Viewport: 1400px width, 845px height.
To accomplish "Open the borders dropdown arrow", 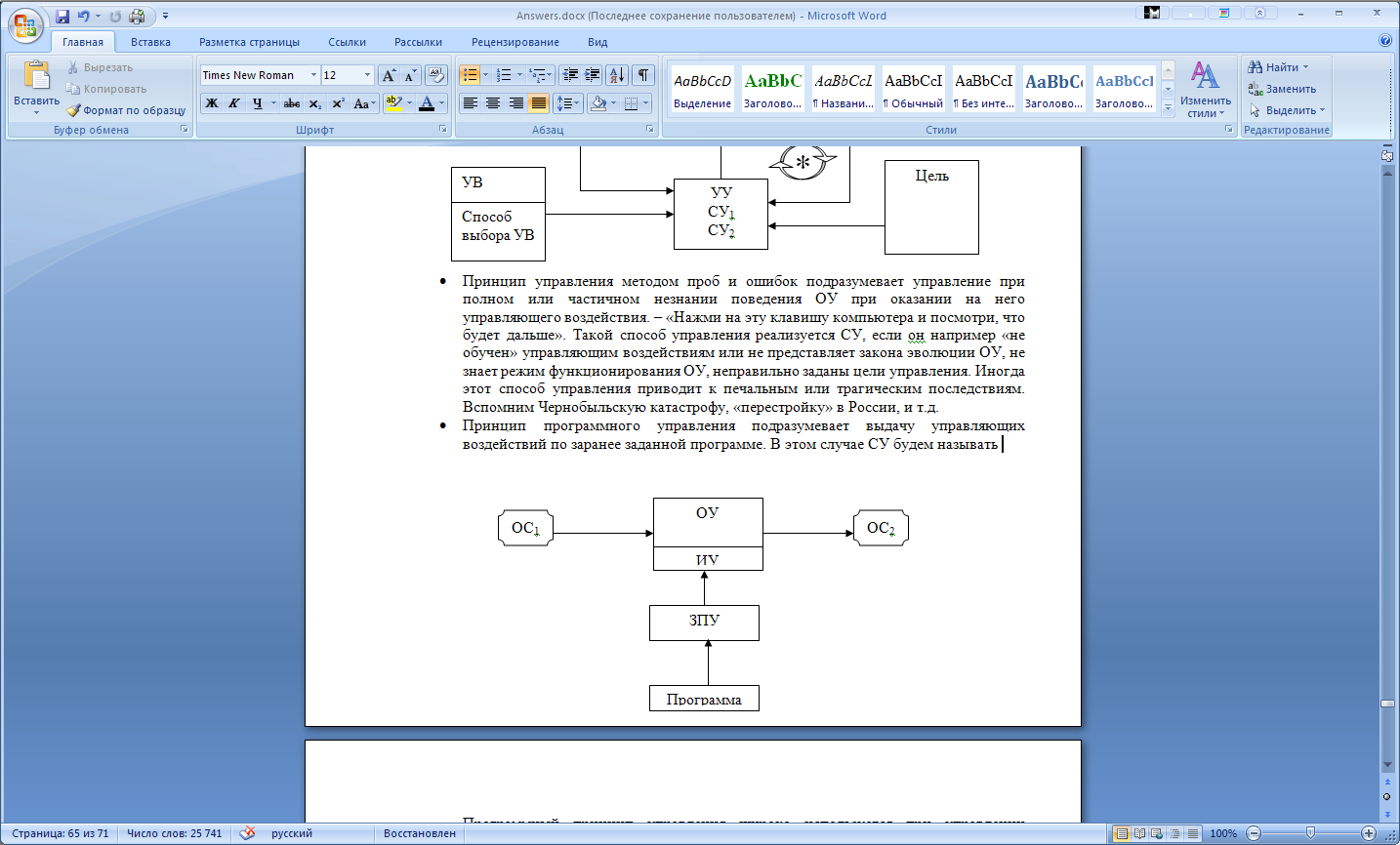I will pos(646,103).
